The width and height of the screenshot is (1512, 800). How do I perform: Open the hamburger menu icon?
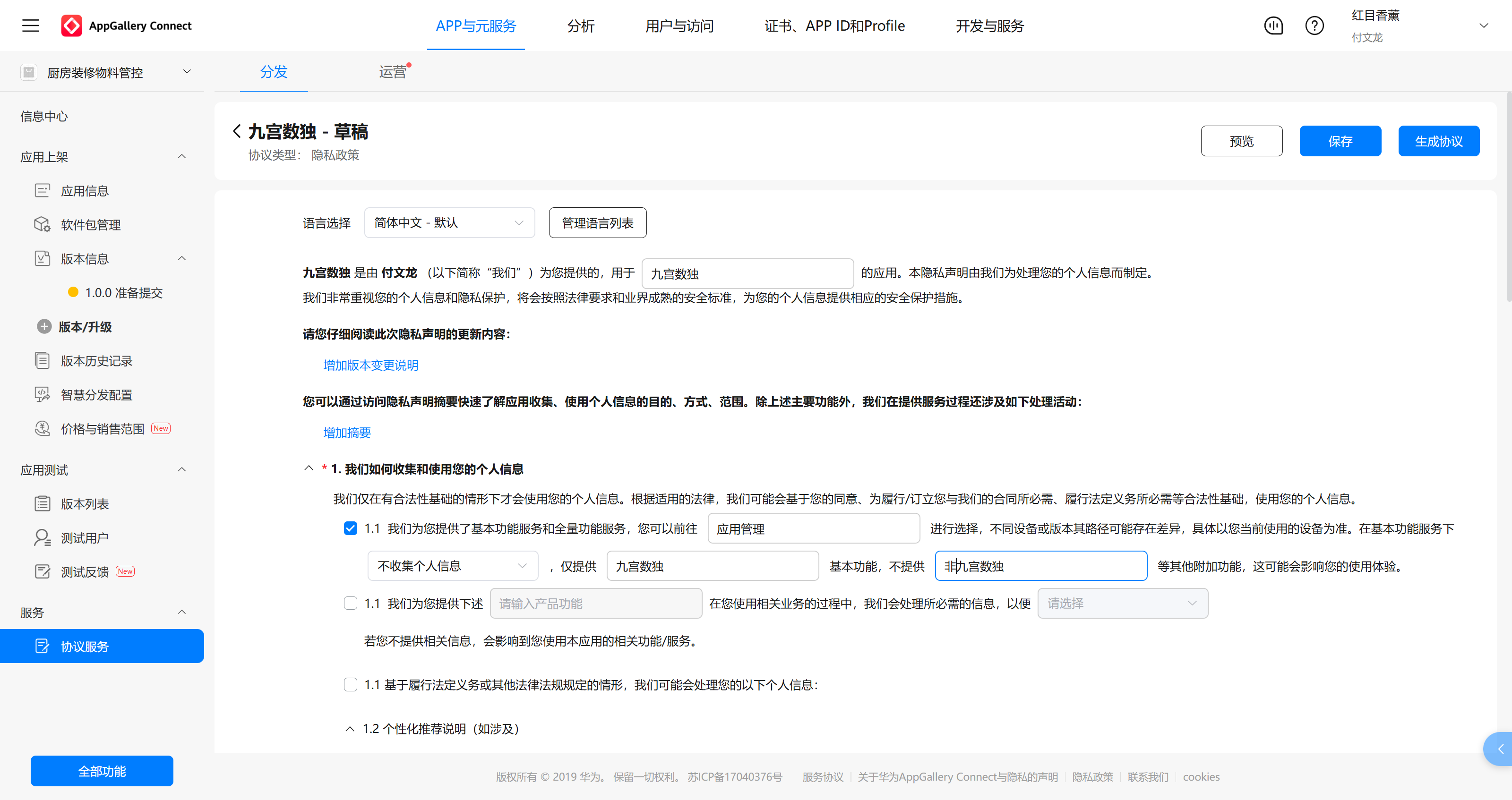click(x=31, y=25)
